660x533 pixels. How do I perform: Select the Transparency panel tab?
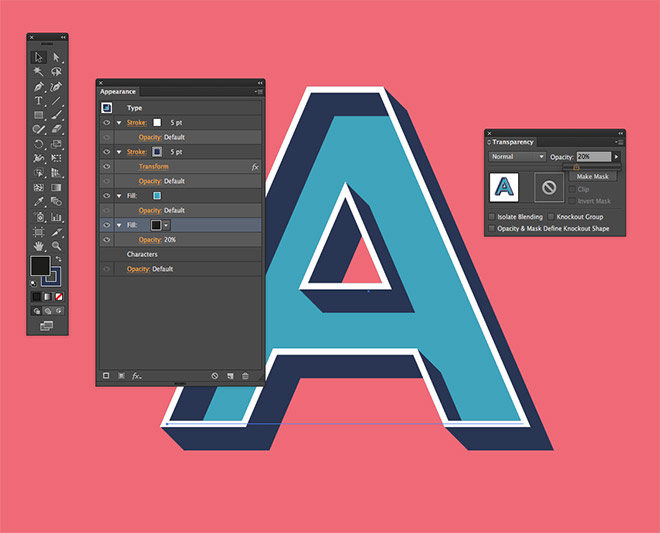511,142
